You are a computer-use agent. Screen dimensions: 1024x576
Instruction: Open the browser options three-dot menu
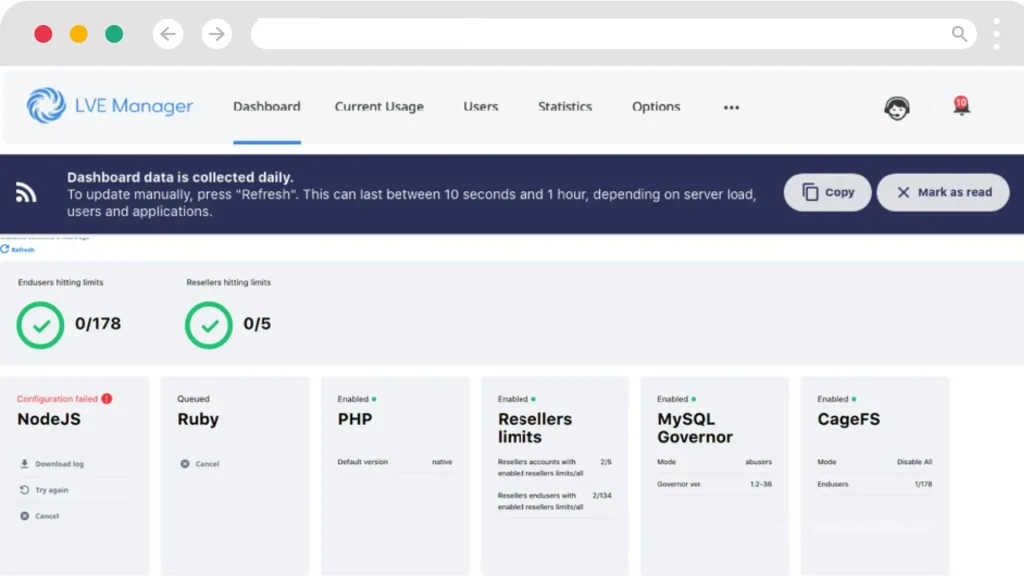pyautogui.click(x=996, y=33)
